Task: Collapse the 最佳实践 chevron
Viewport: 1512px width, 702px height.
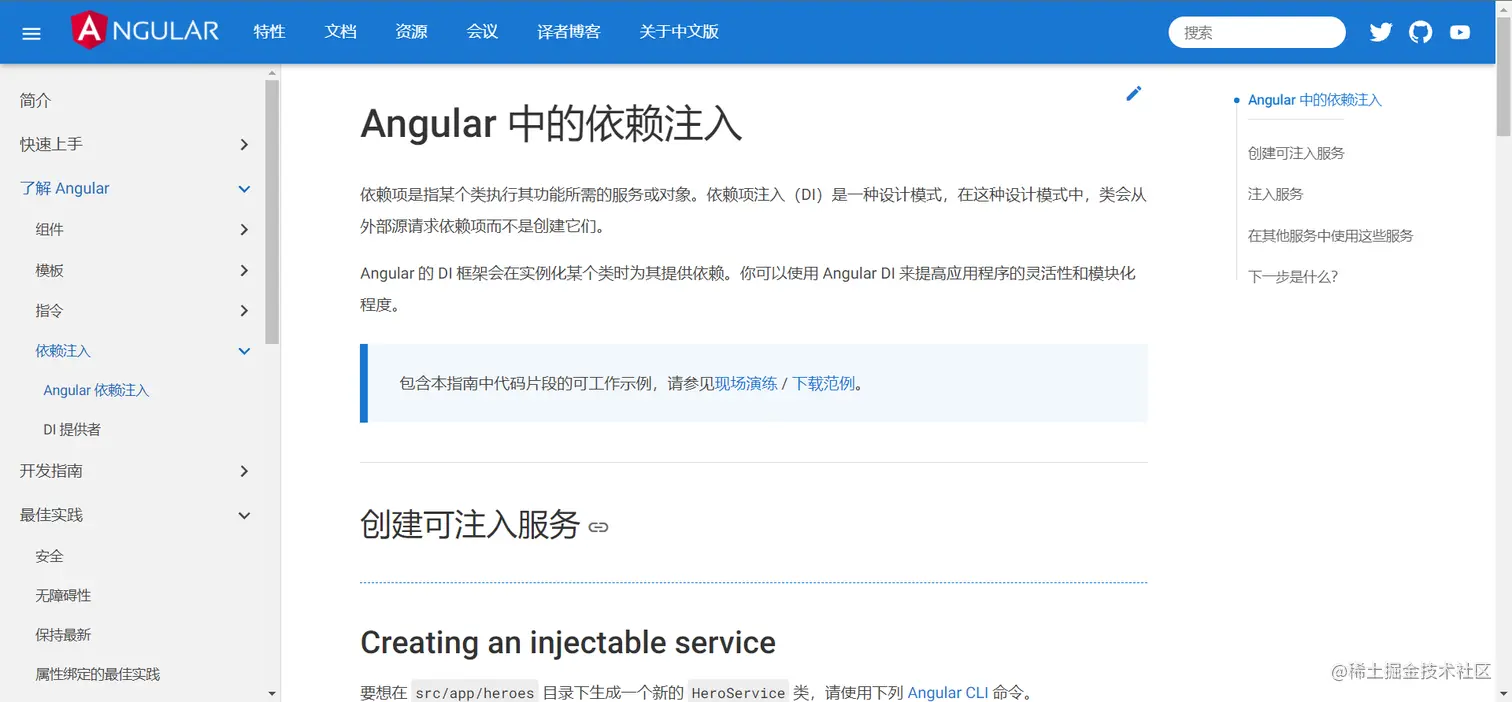Action: (244, 515)
